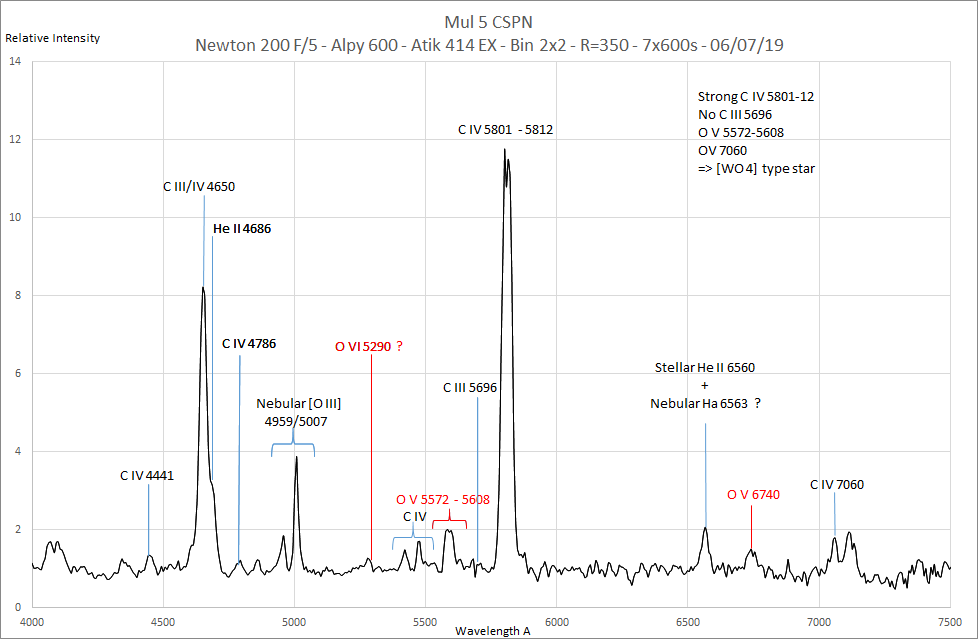Select the red O VI 5290 marker line

point(371,457)
